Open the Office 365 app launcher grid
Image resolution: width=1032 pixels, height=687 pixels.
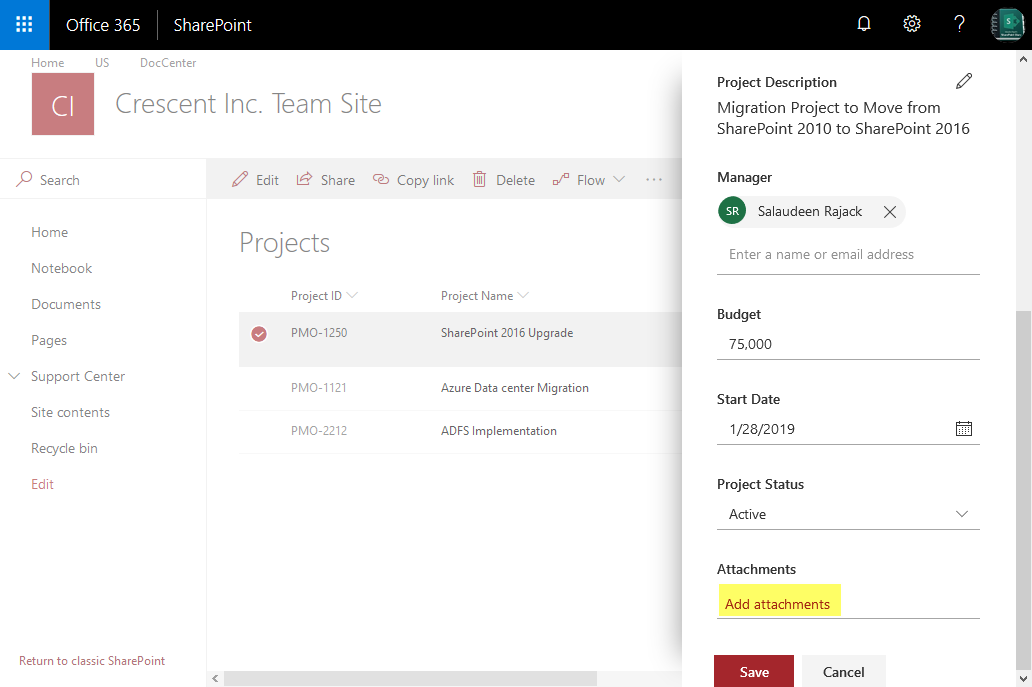(22, 23)
